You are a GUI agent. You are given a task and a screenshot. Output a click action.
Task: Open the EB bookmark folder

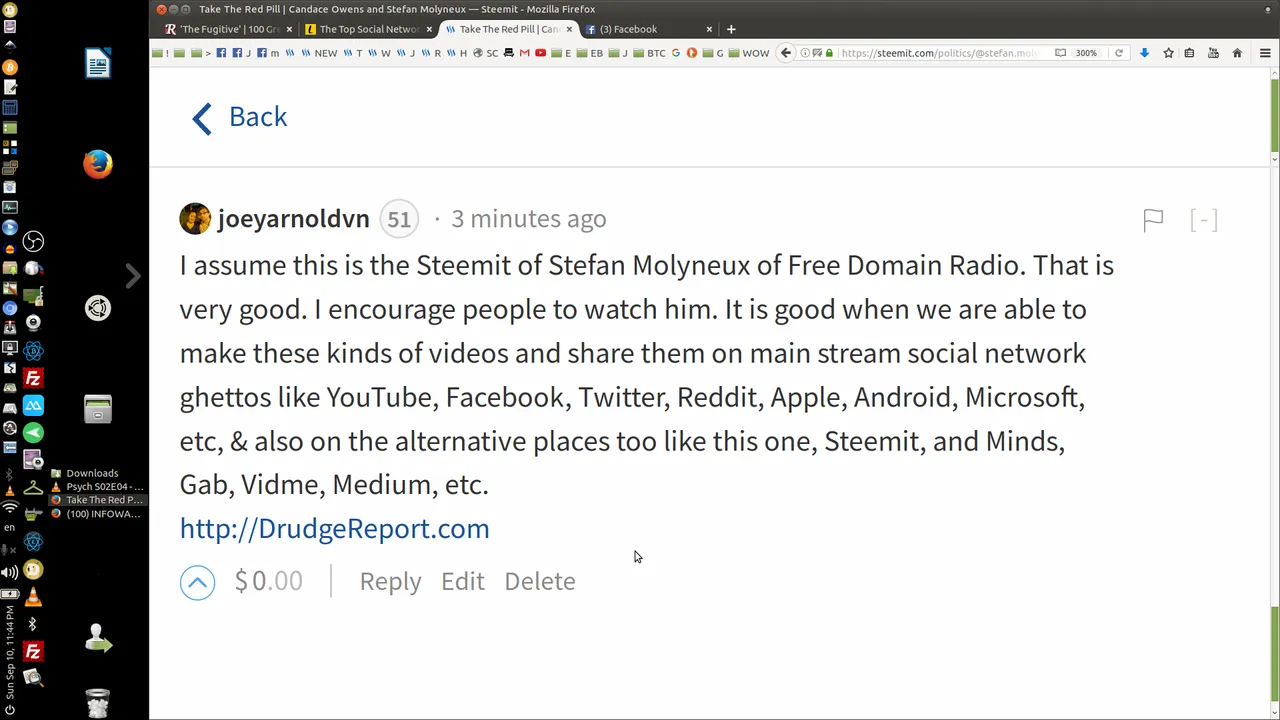pyautogui.click(x=590, y=53)
